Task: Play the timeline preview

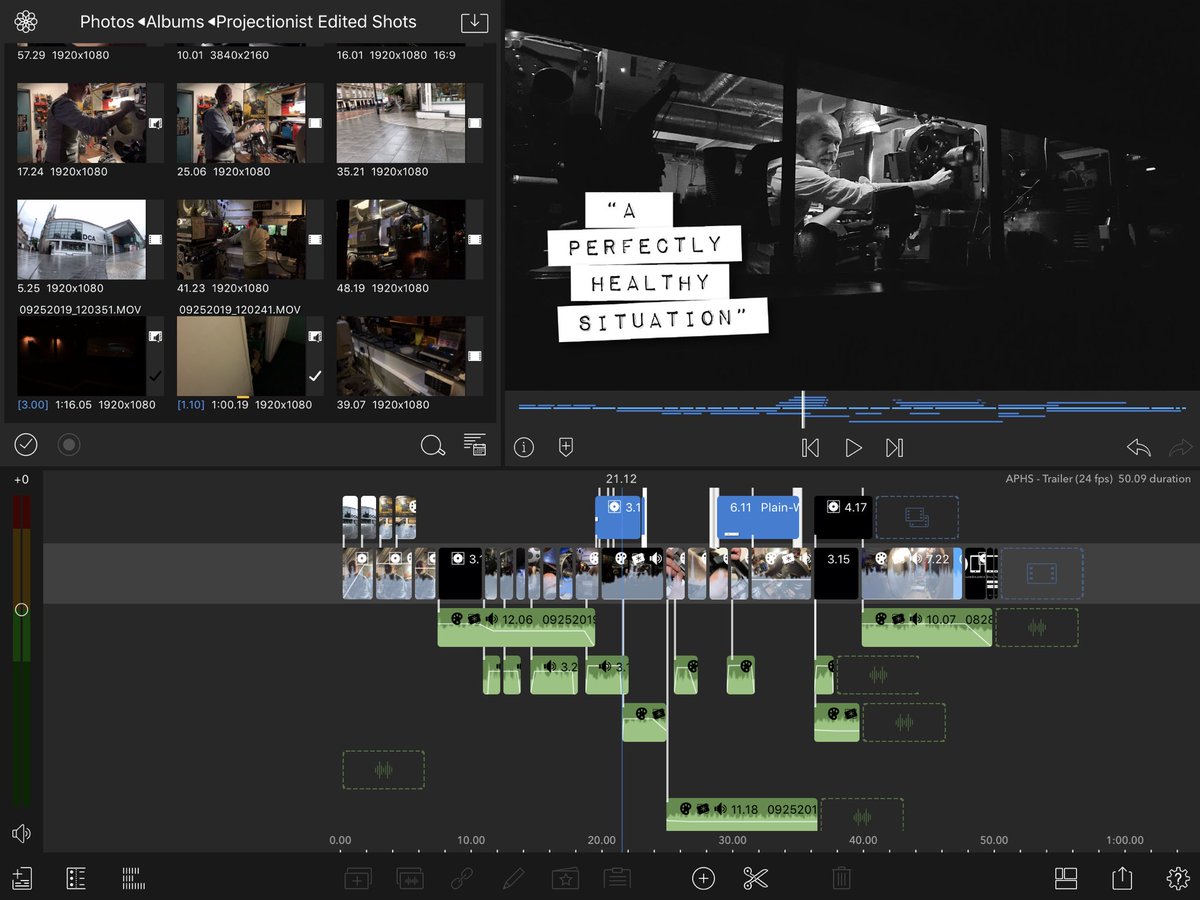Action: pyautogui.click(x=853, y=448)
